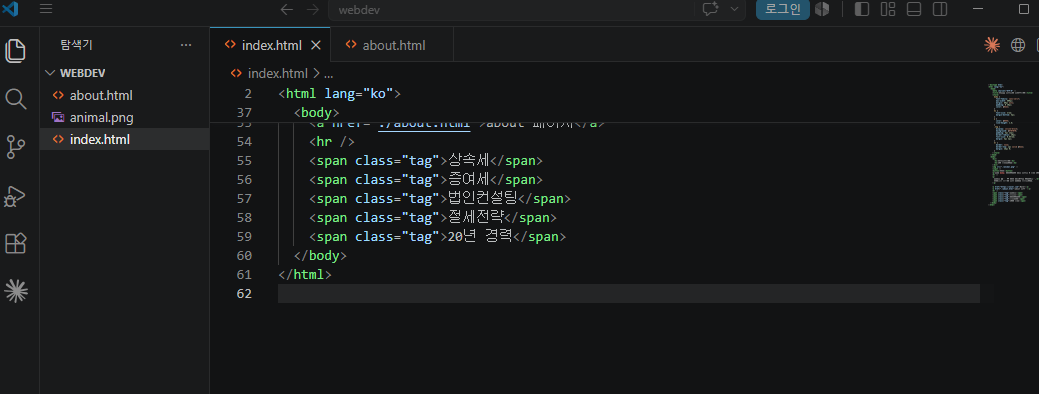1039x394 pixels.
Task: Click the span text 20년 경력
Action: click(480, 236)
